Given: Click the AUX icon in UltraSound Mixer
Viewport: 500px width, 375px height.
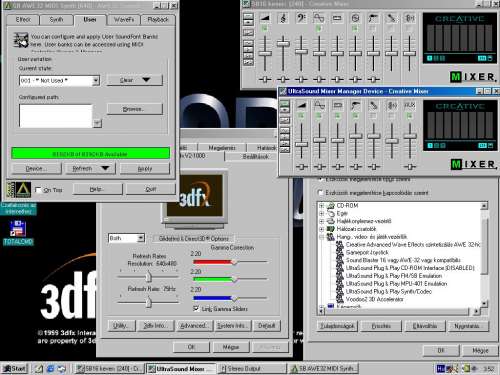Looking at the screenshot, I should point(410,105).
